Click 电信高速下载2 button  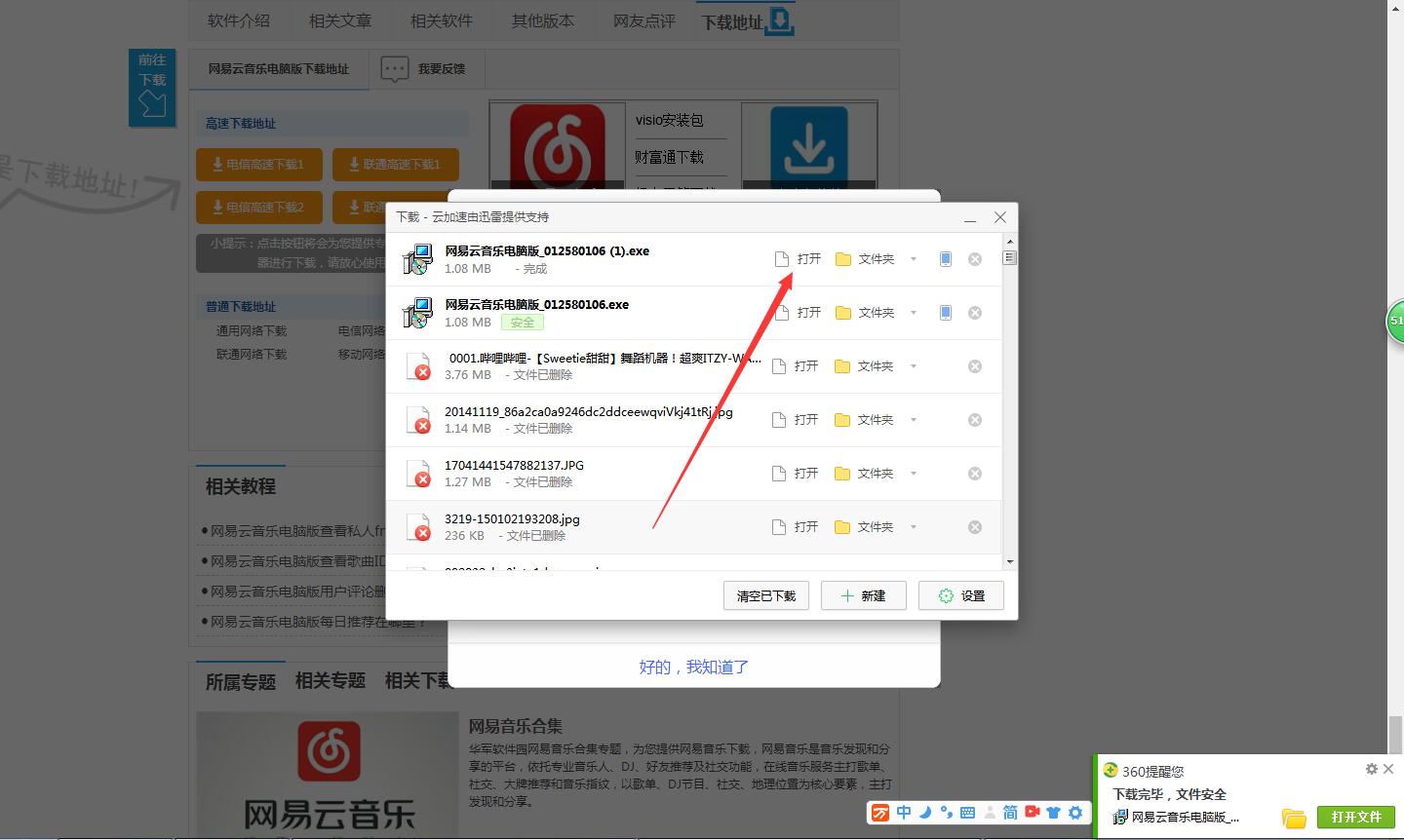259,208
